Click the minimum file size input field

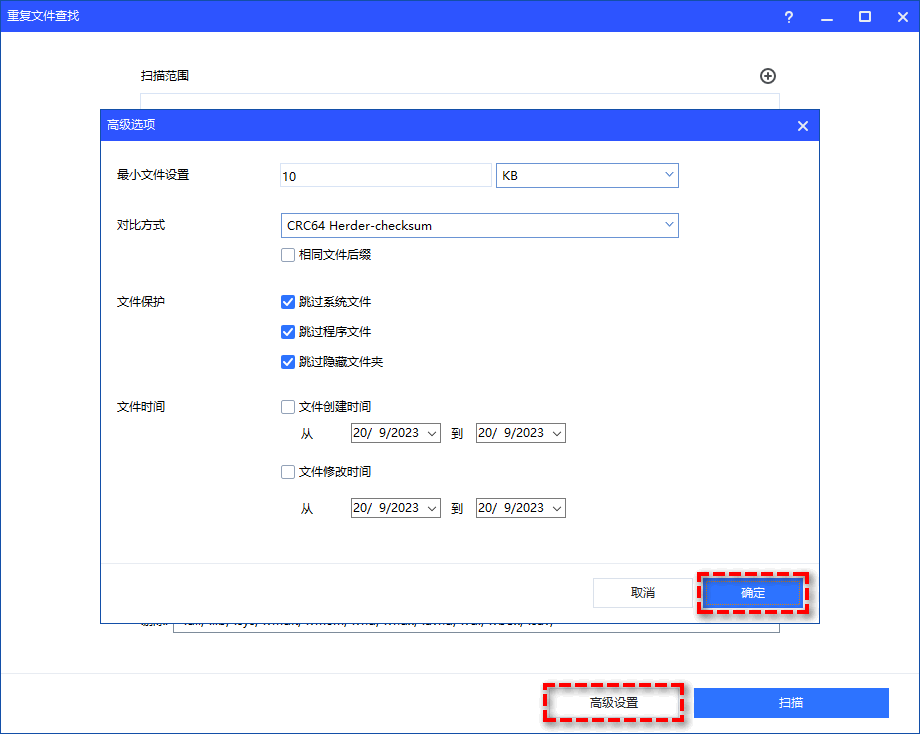(385, 175)
